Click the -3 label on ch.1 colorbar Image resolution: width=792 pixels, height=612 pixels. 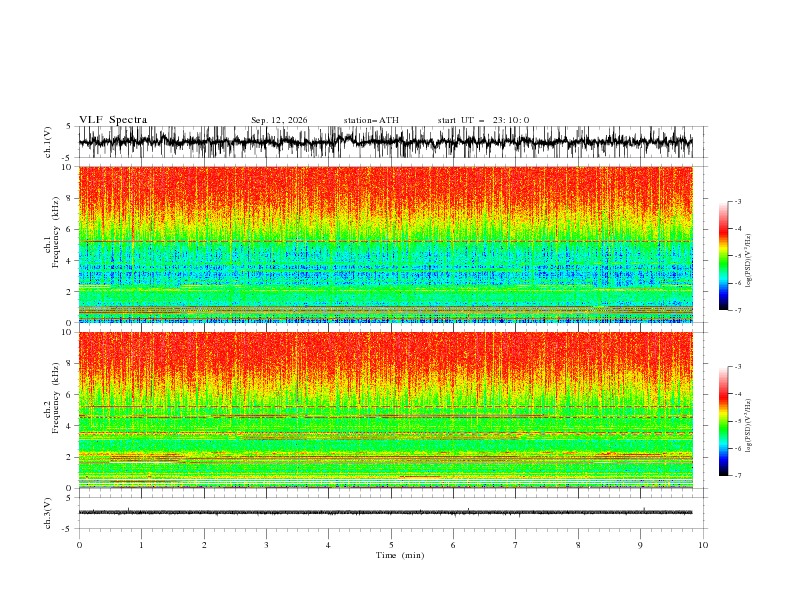738,201
